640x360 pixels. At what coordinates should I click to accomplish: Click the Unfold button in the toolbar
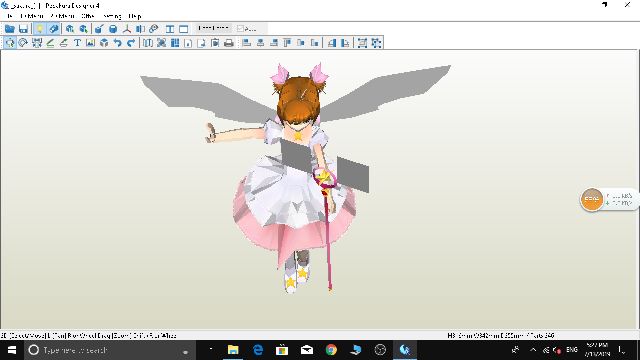(213, 28)
